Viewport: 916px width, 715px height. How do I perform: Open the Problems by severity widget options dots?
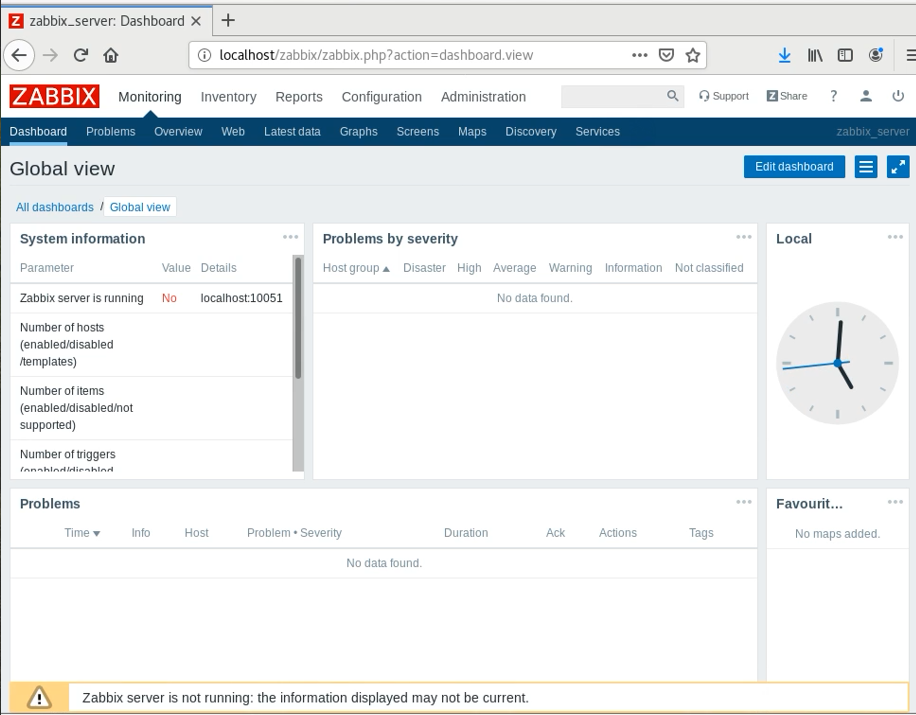click(x=744, y=237)
